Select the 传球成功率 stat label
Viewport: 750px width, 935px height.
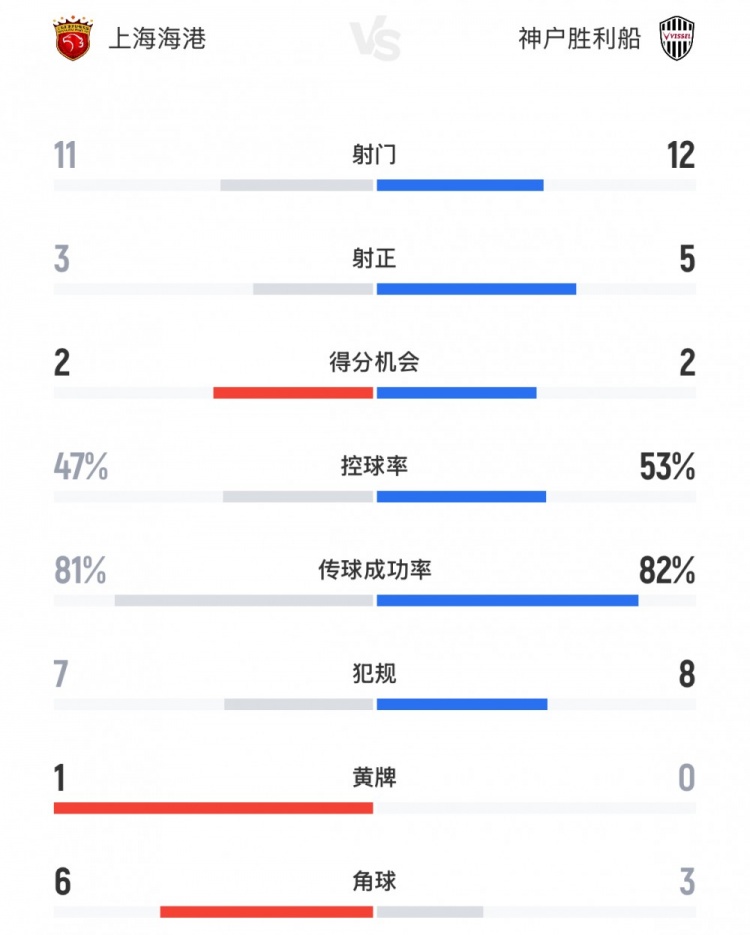pyautogui.click(x=374, y=570)
